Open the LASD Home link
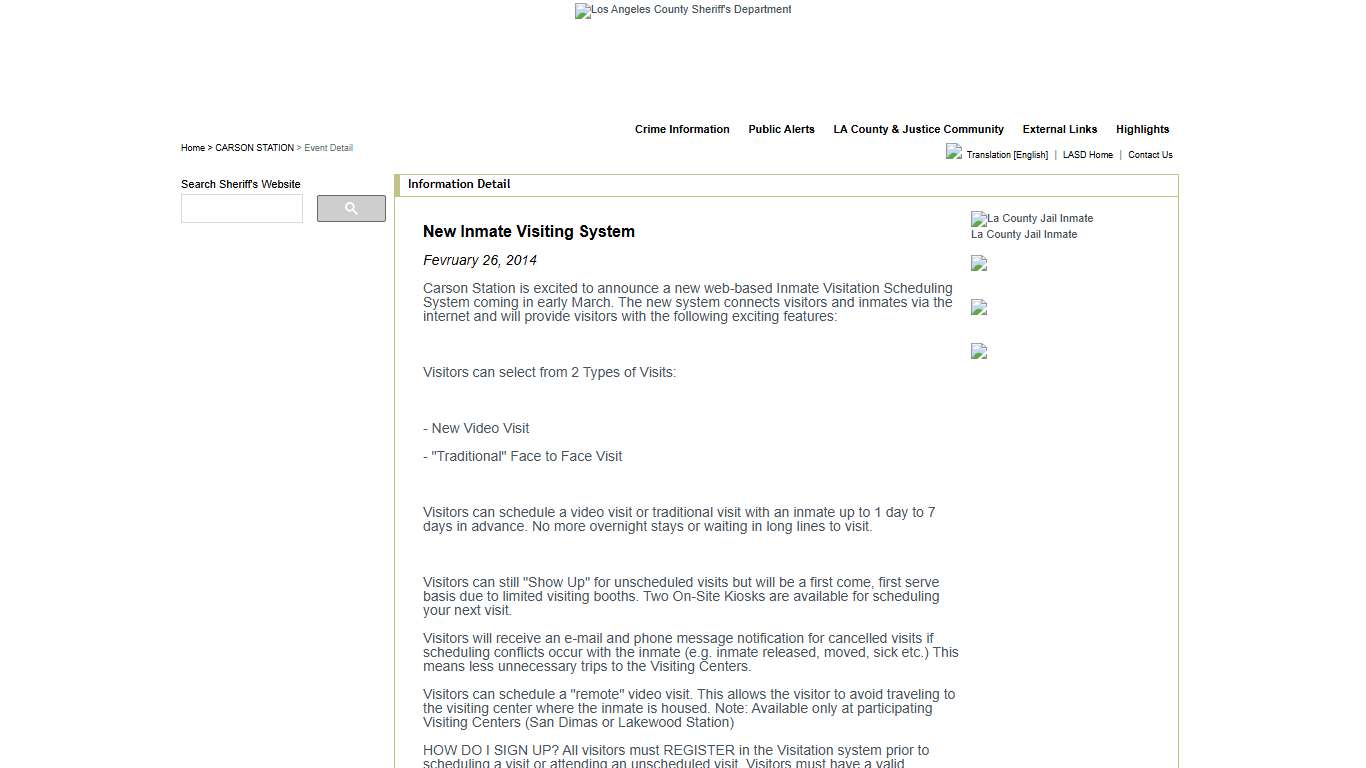Image resolution: width=1366 pixels, height=768 pixels. (x=1087, y=155)
